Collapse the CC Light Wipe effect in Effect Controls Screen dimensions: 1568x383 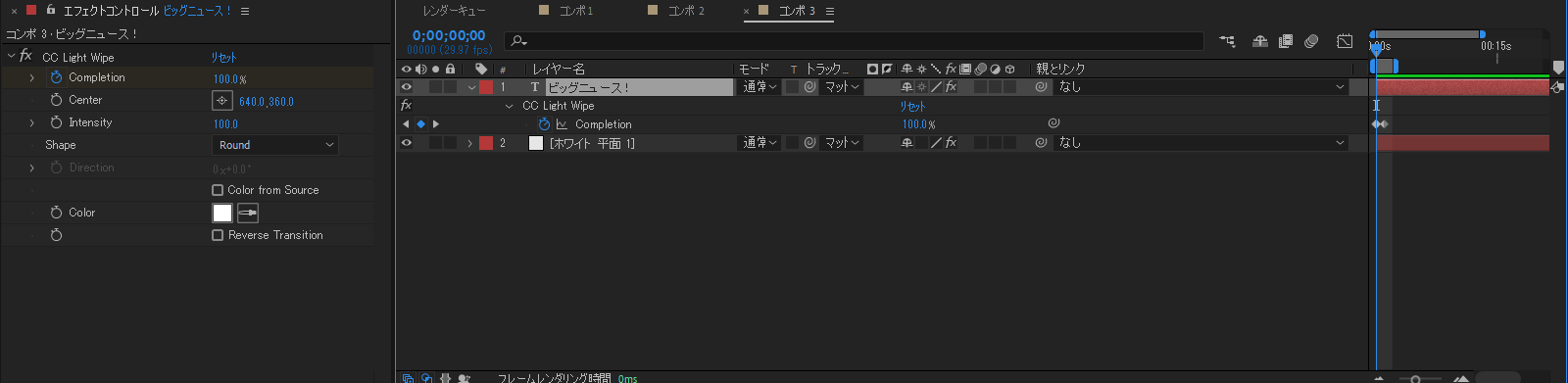11,57
